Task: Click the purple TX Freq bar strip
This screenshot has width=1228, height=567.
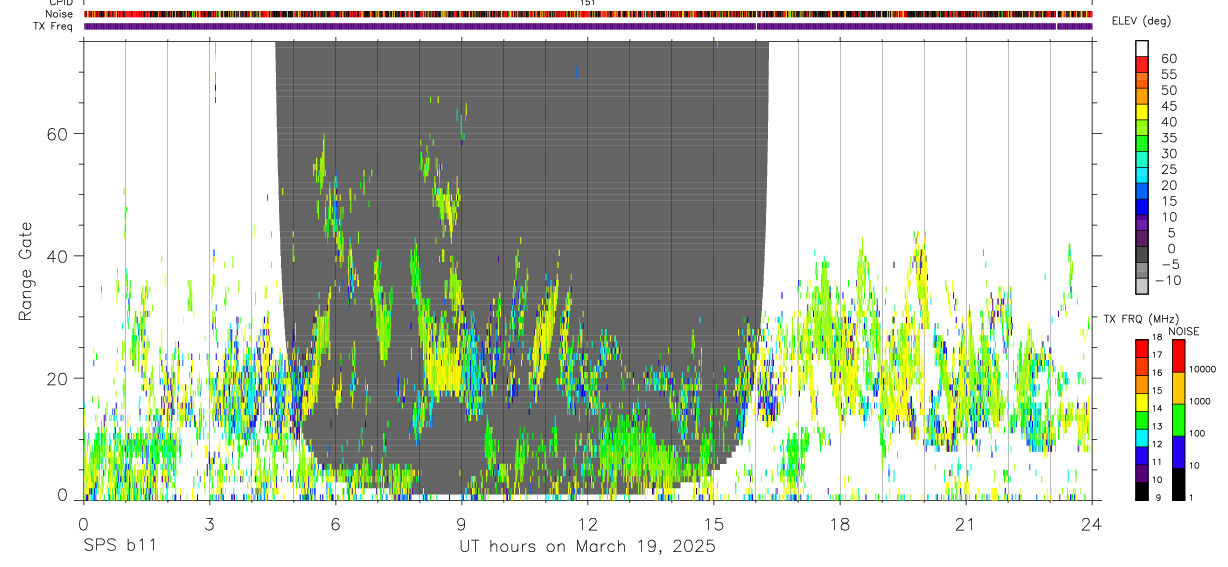Action: tap(588, 26)
